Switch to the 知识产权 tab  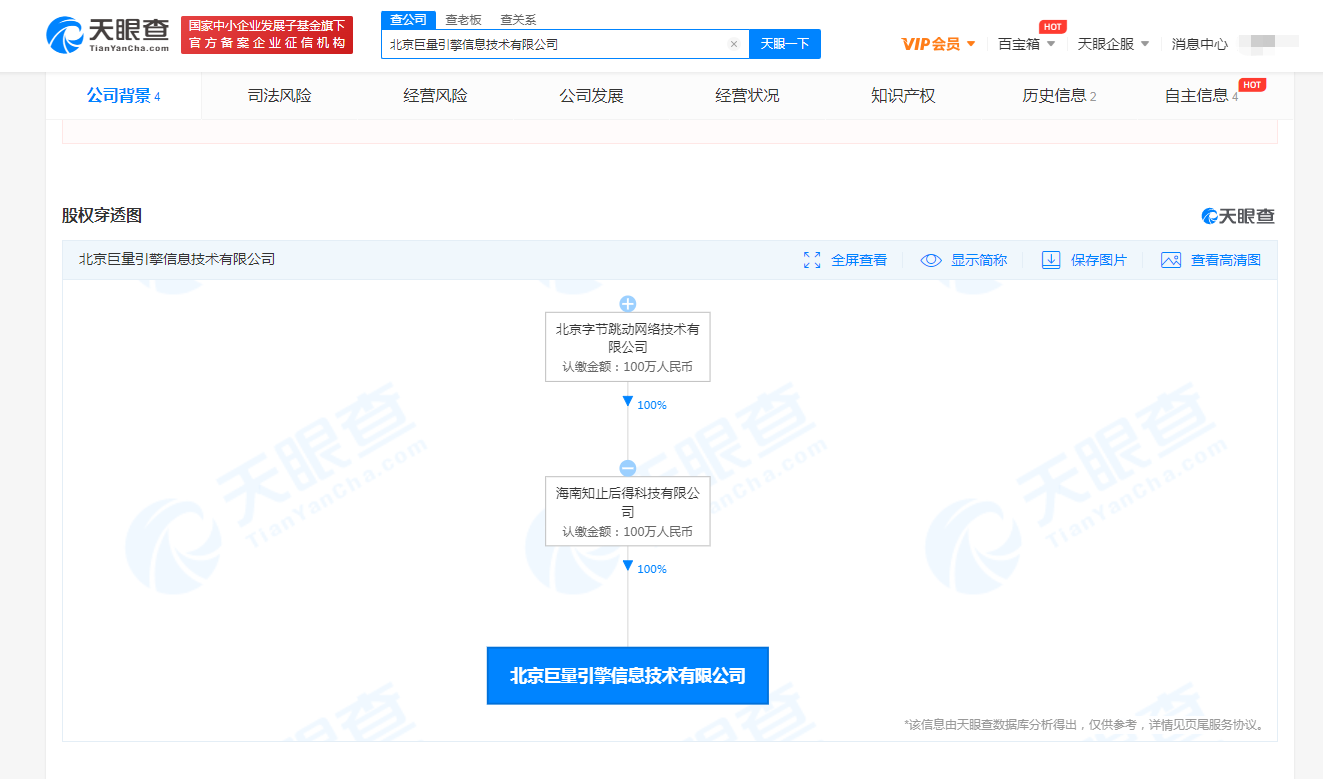click(903, 96)
